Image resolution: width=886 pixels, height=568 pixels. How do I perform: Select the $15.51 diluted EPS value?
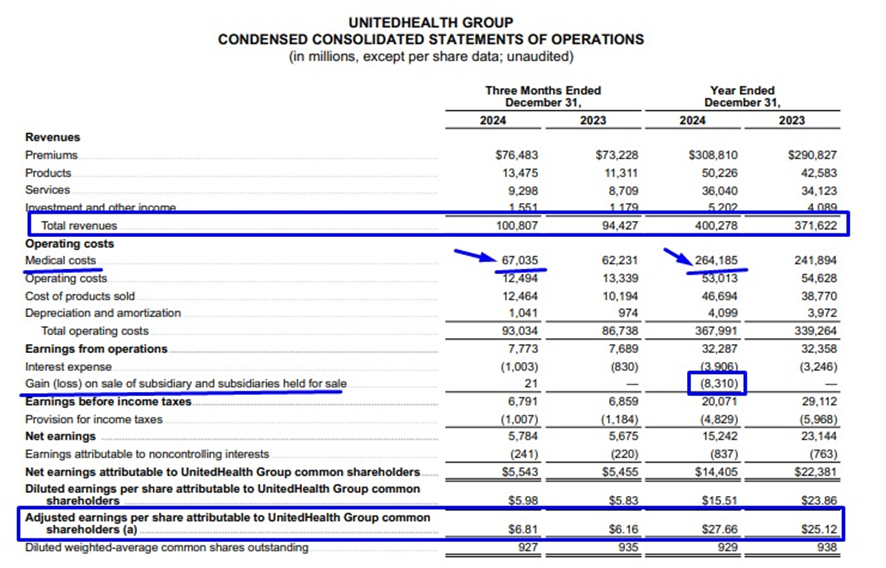720,501
